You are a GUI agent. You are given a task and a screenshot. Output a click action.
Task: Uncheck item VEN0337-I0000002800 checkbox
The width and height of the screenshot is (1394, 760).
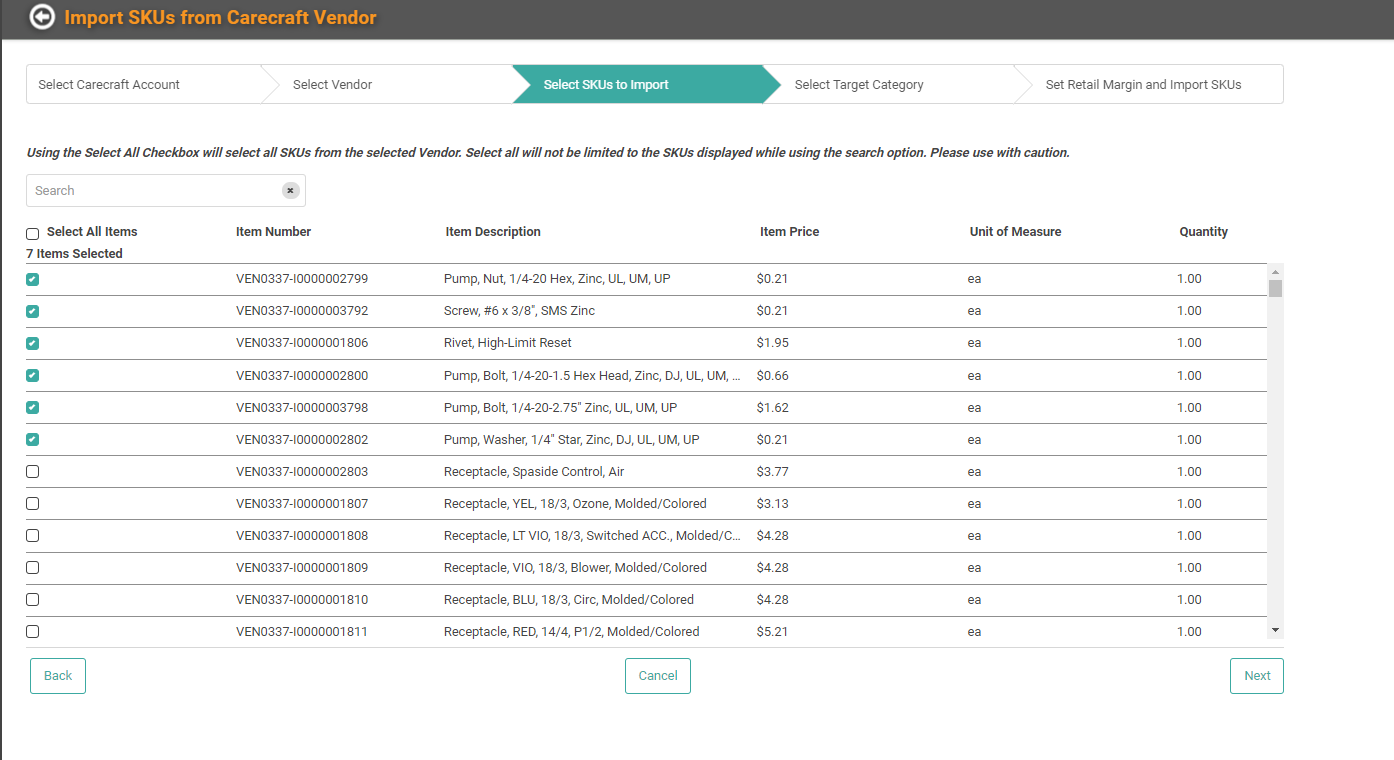pyautogui.click(x=33, y=376)
